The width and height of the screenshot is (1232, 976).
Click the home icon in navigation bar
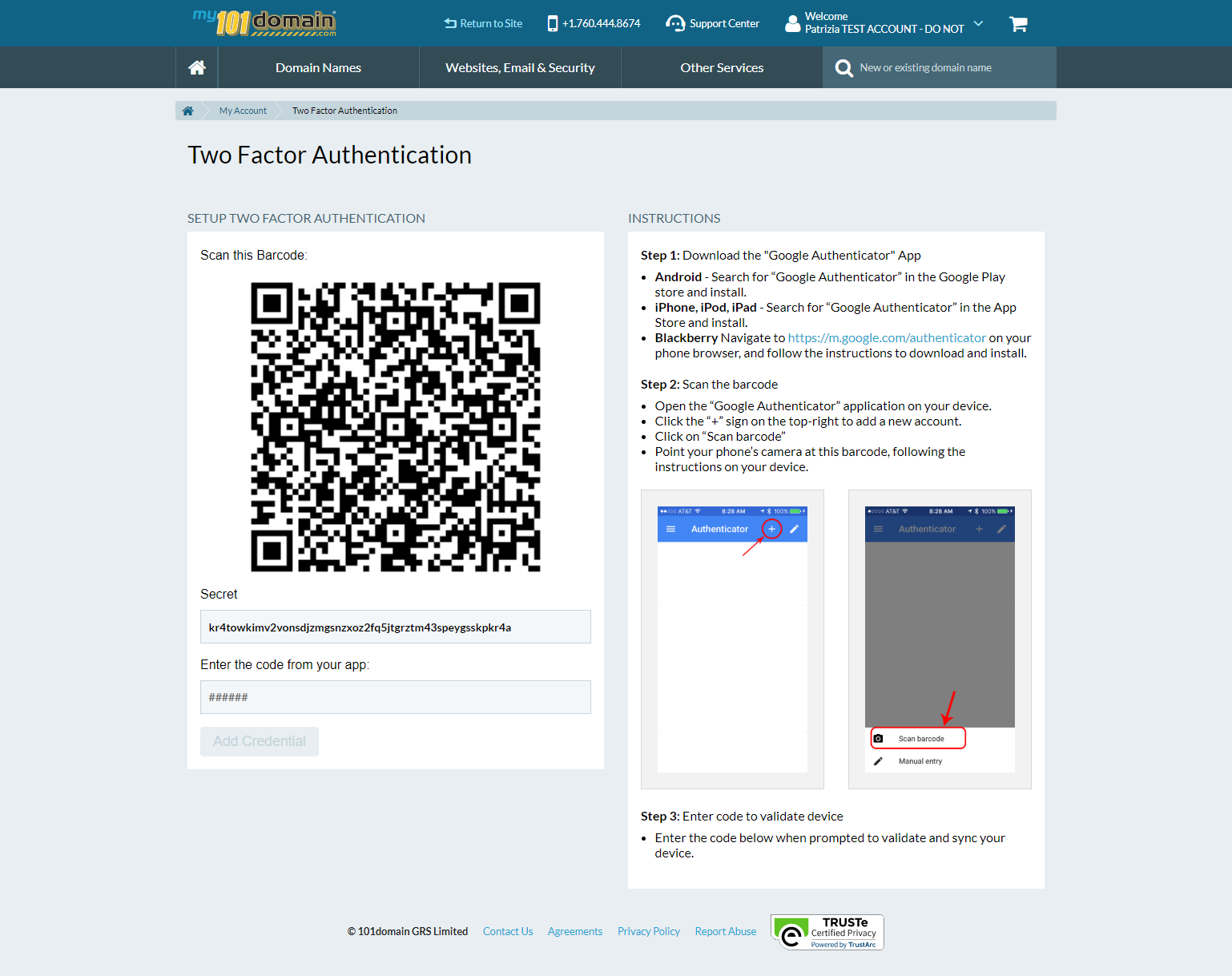click(197, 67)
